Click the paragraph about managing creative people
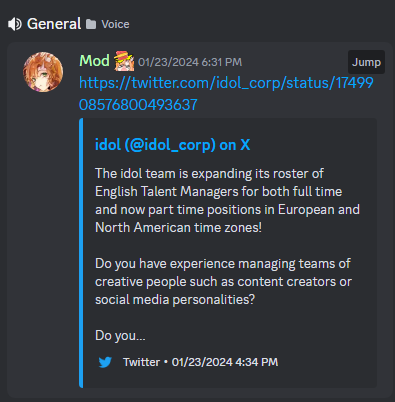Screen dimensions: 395x402 (x=223, y=282)
